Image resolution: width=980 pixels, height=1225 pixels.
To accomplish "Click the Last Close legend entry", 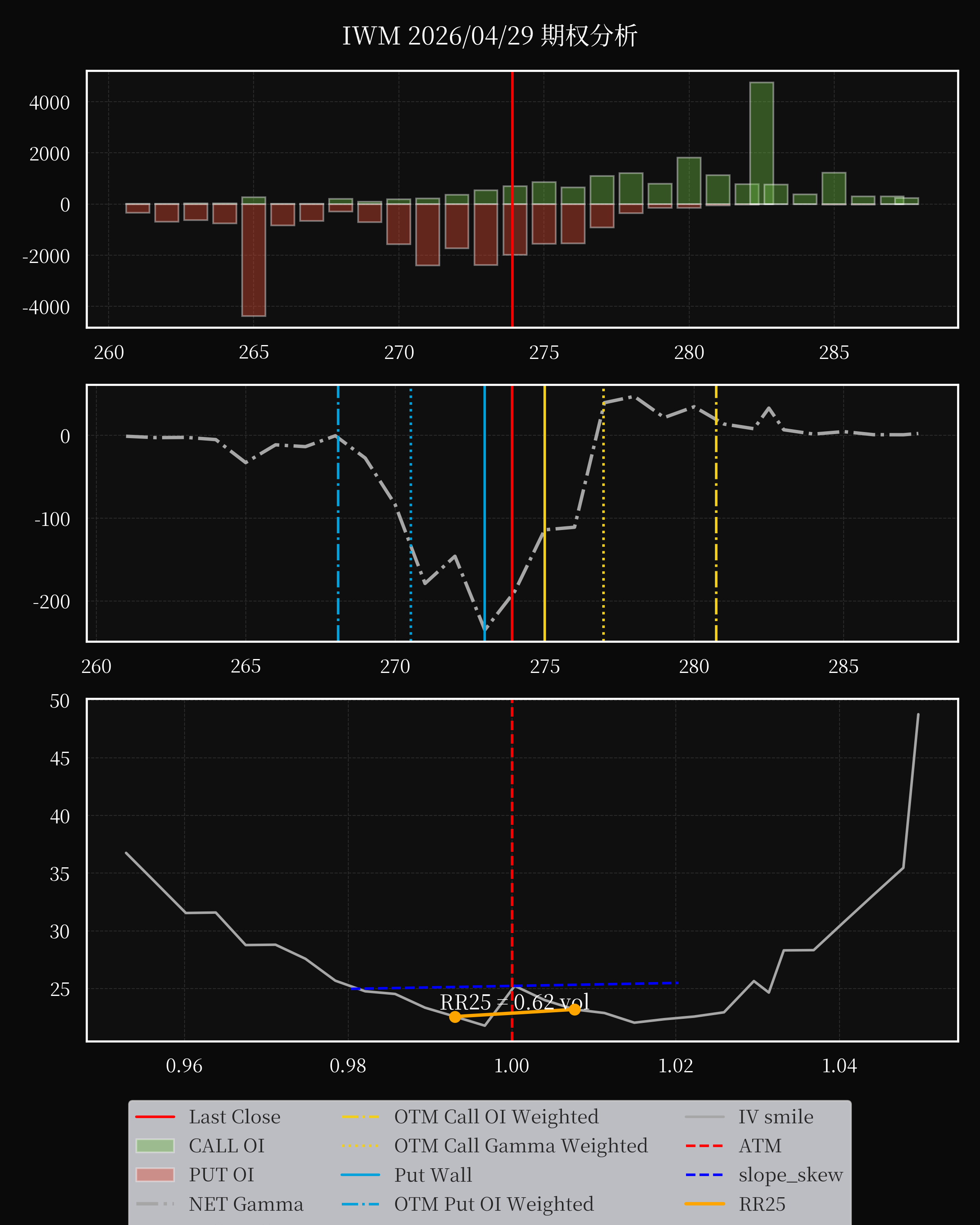I will coord(208,1116).
